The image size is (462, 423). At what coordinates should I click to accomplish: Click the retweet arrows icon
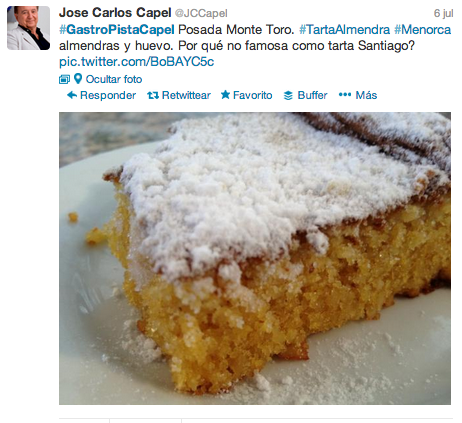[x=153, y=96]
